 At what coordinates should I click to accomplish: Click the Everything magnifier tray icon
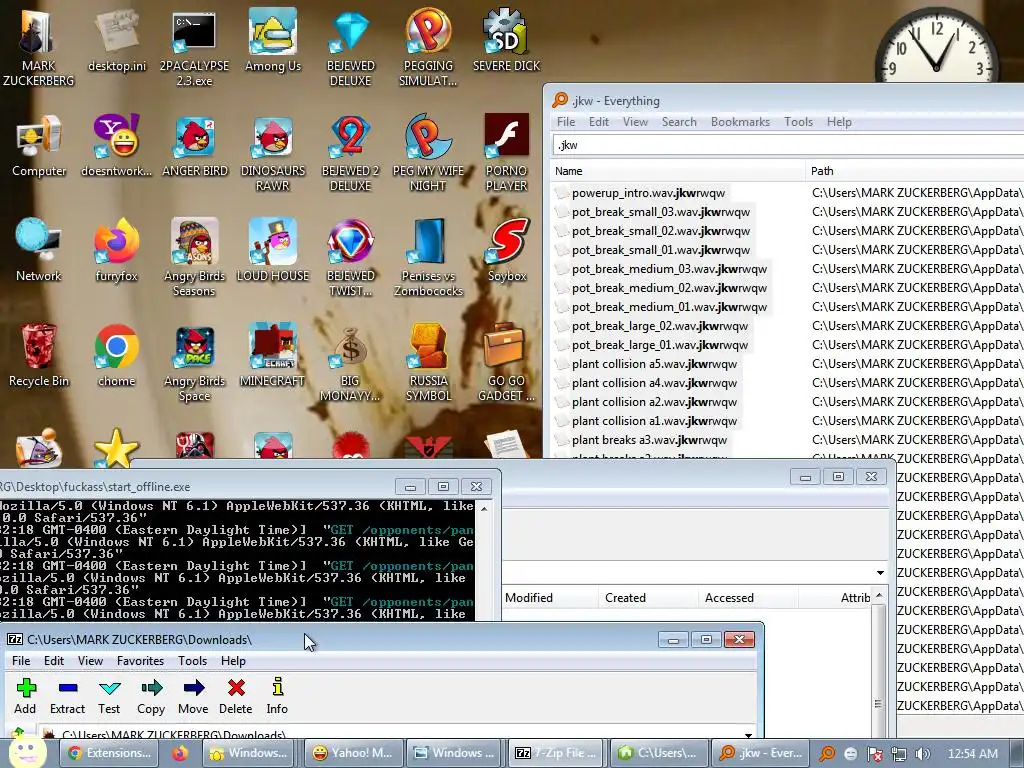(827, 754)
